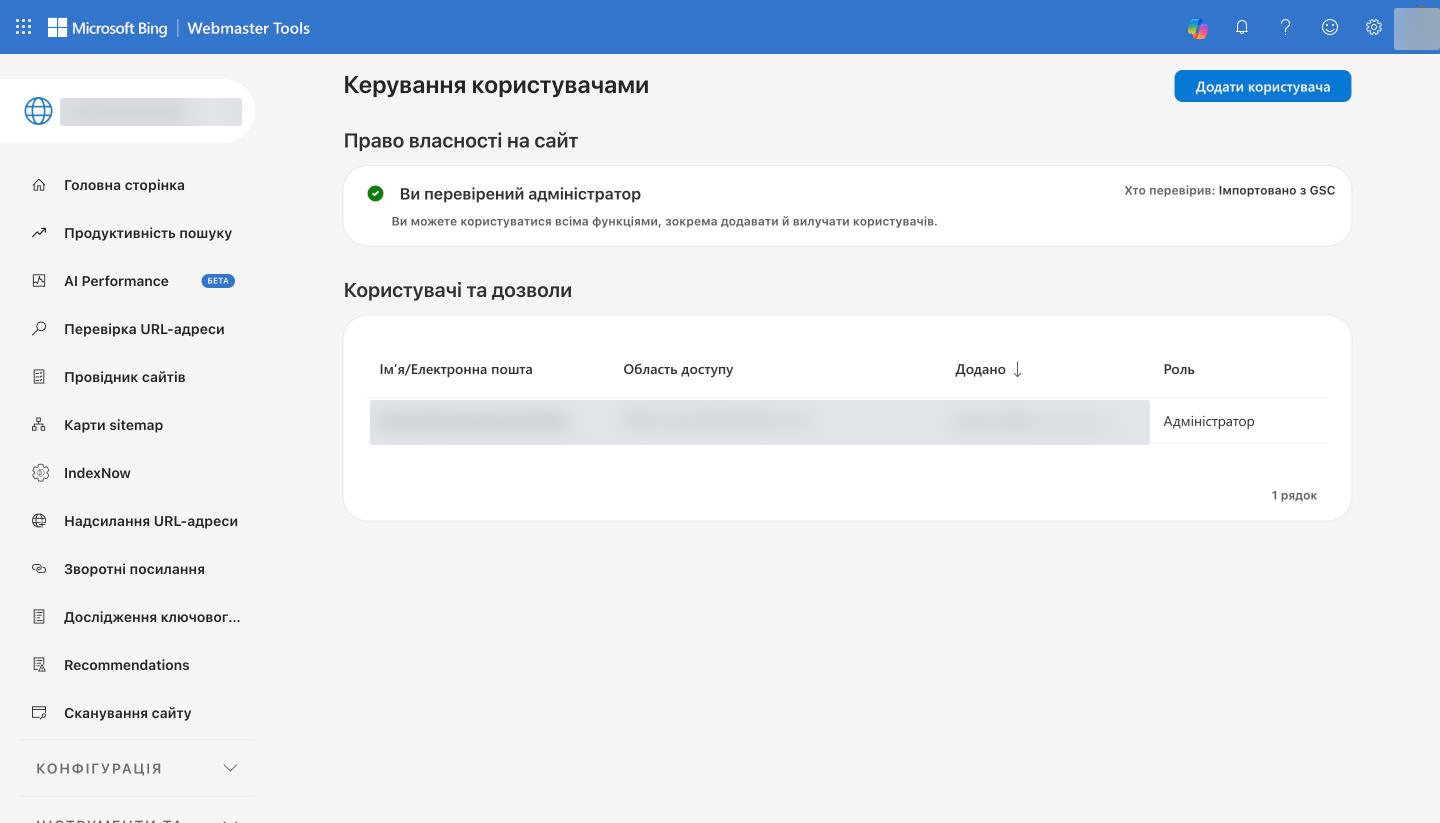
Task: Click the globe icon beside Надсилання URL-адреси
Action: (x=39, y=521)
